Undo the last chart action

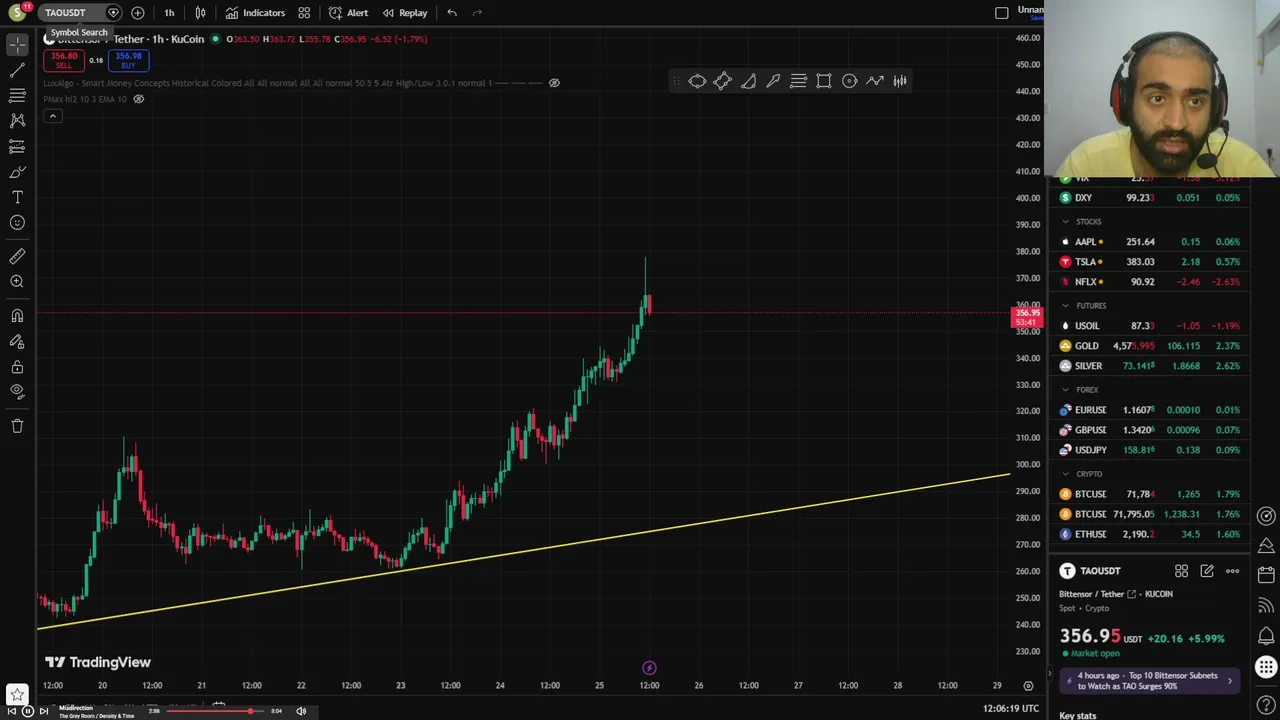tap(452, 13)
